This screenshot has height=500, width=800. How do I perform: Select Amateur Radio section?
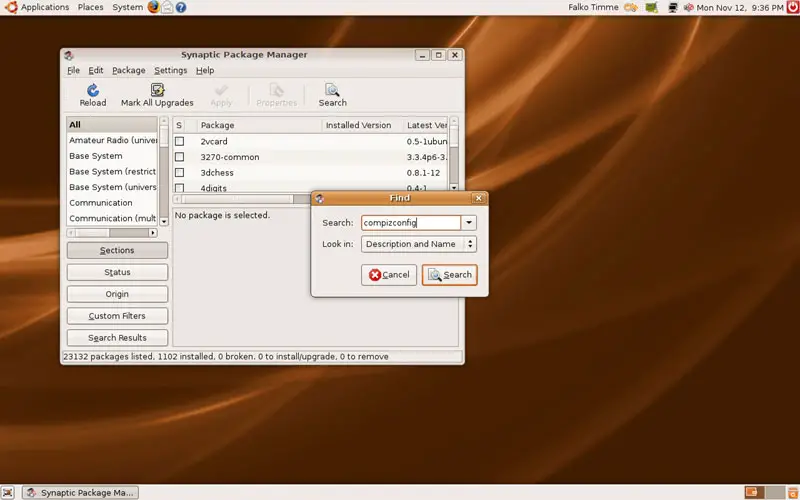point(112,140)
